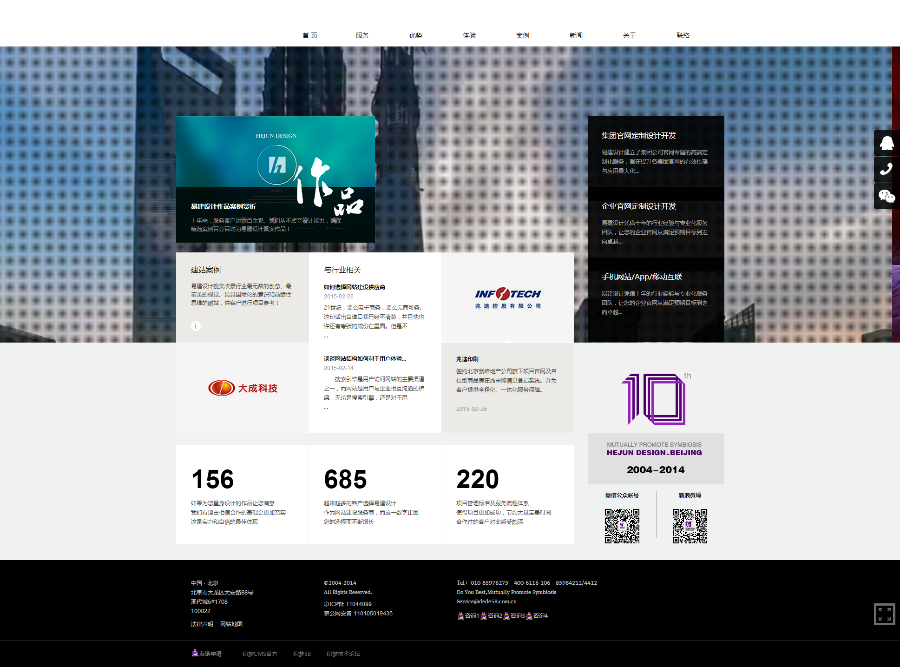This screenshot has width=900, height=667.
Task: Open 集团官网定制设计开发 service heading
Action: click(639, 135)
